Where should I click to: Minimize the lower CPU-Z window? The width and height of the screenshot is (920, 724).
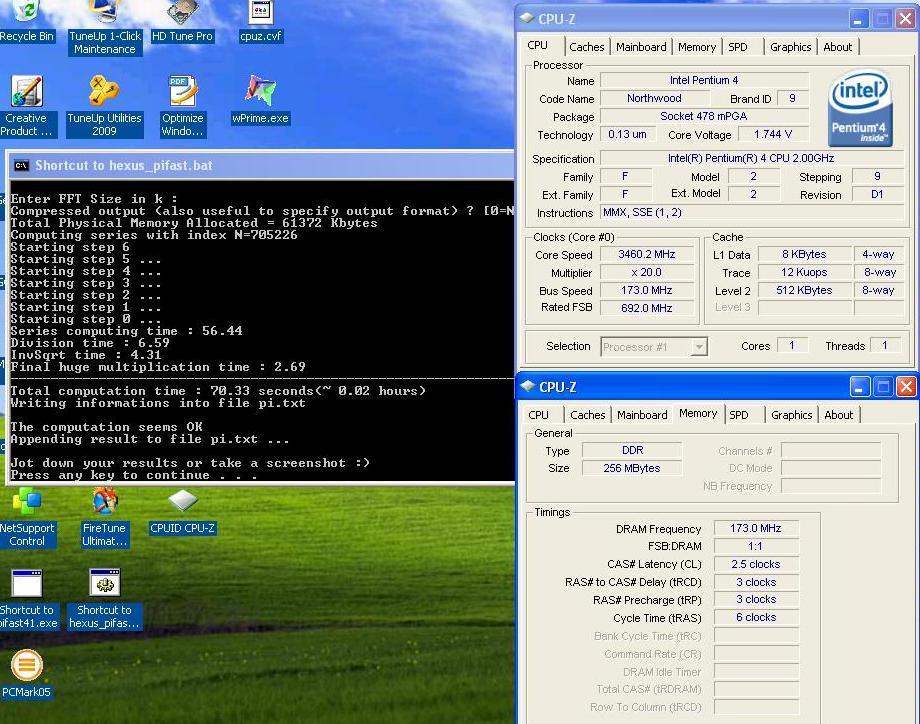pyautogui.click(x=860, y=387)
